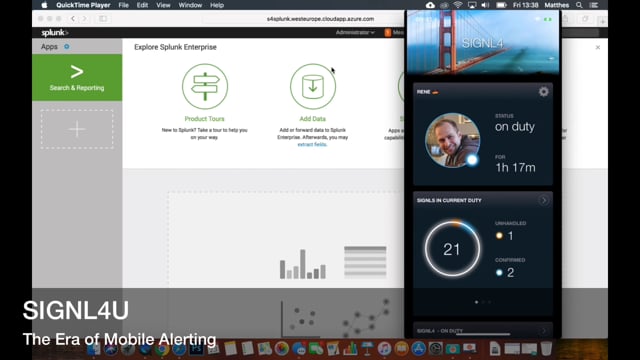Follow the 'extract fields' link
The image size is (640, 360).
tap(312, 144)
